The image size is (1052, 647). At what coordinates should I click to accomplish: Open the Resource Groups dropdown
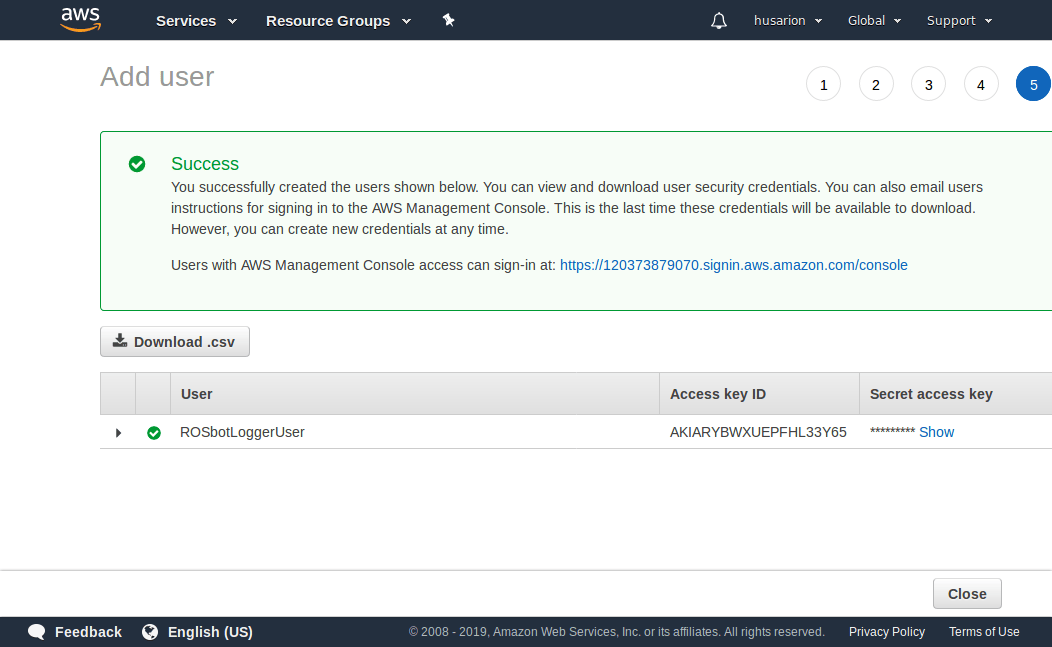tap(338, 21)
